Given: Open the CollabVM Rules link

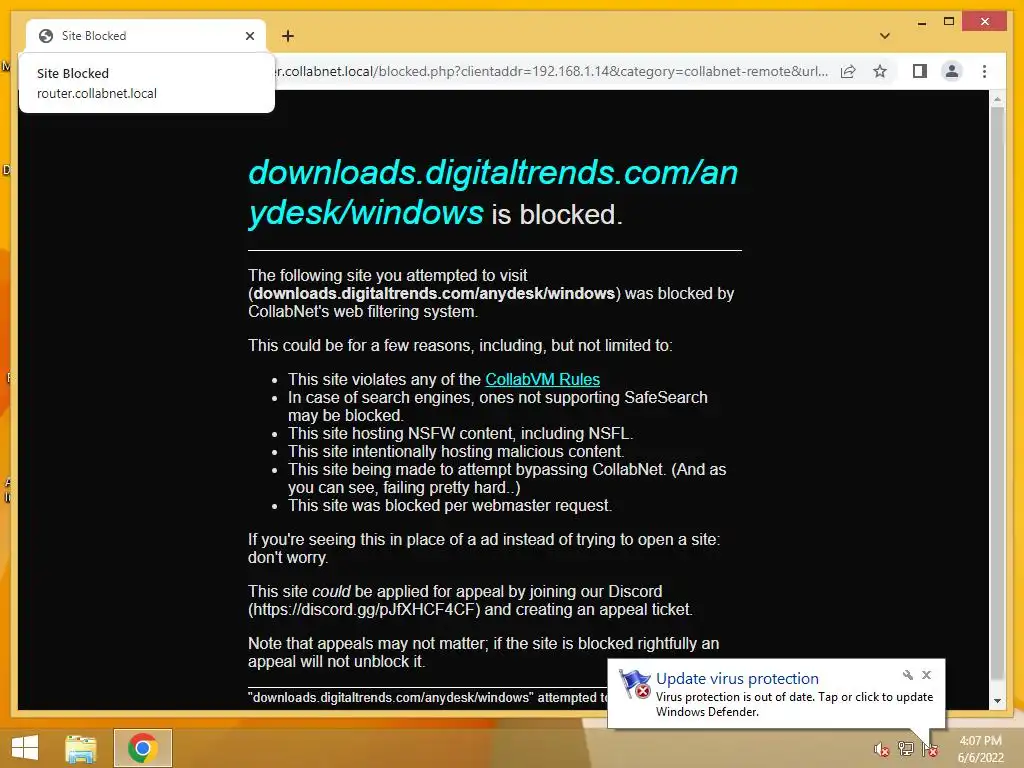Looking at the screenshot, I should tap(542, 379).
